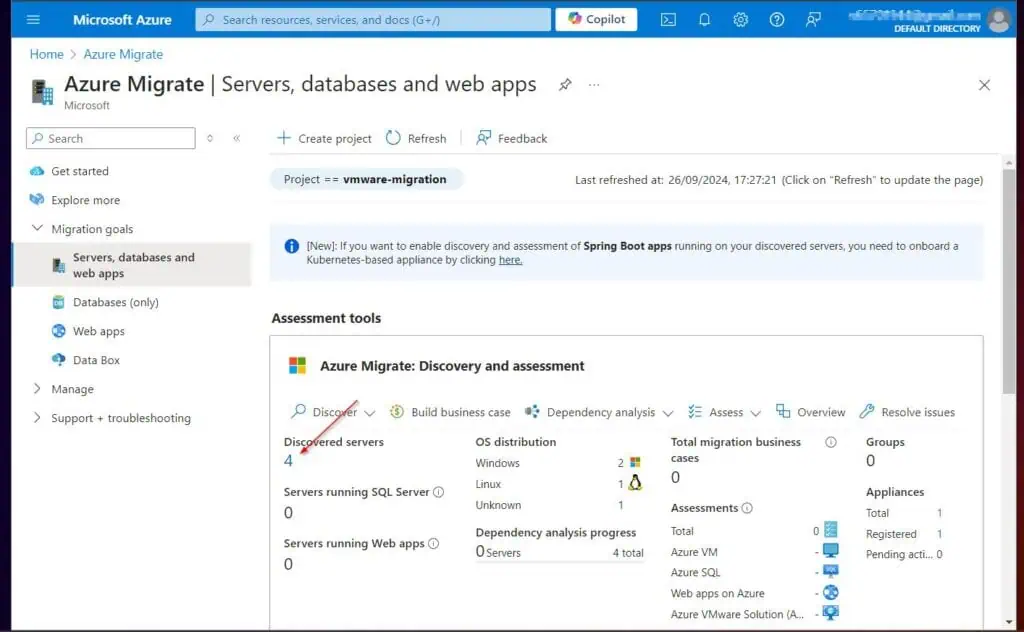Focus the global search resources box
The image size is (1024, 632).
[x=373, y=20]
